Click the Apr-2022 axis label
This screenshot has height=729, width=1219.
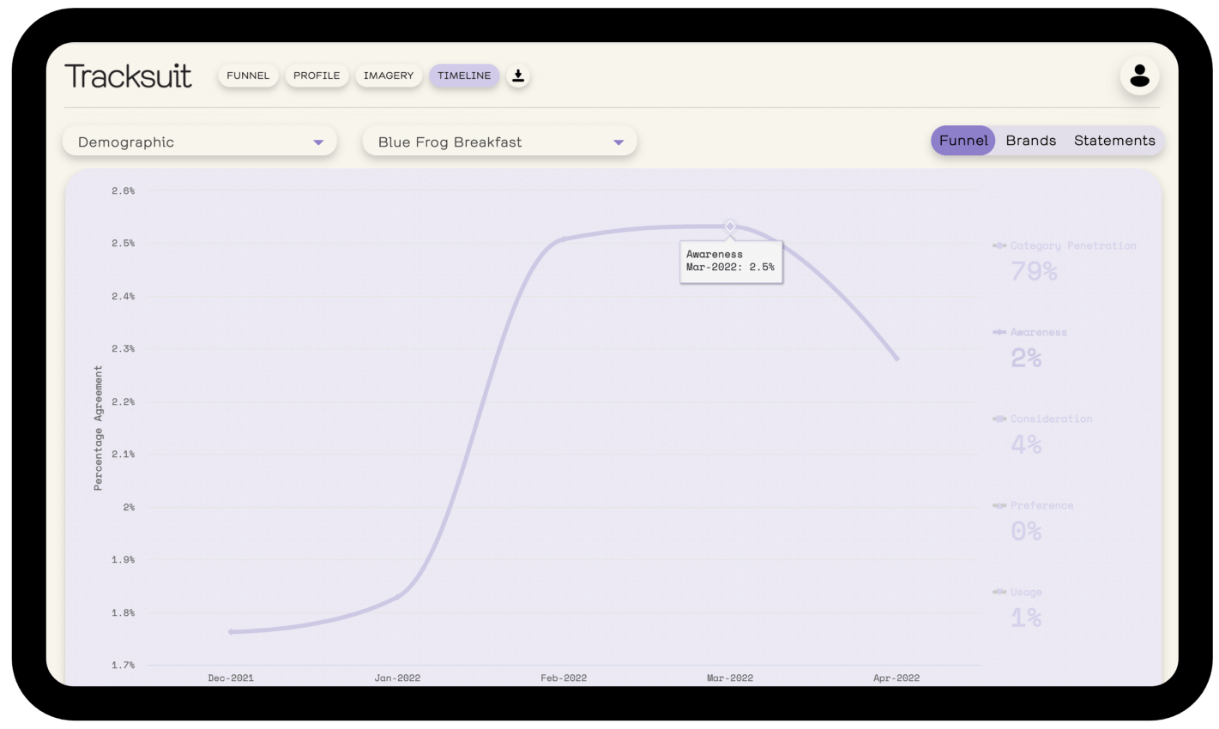(896, 678)
